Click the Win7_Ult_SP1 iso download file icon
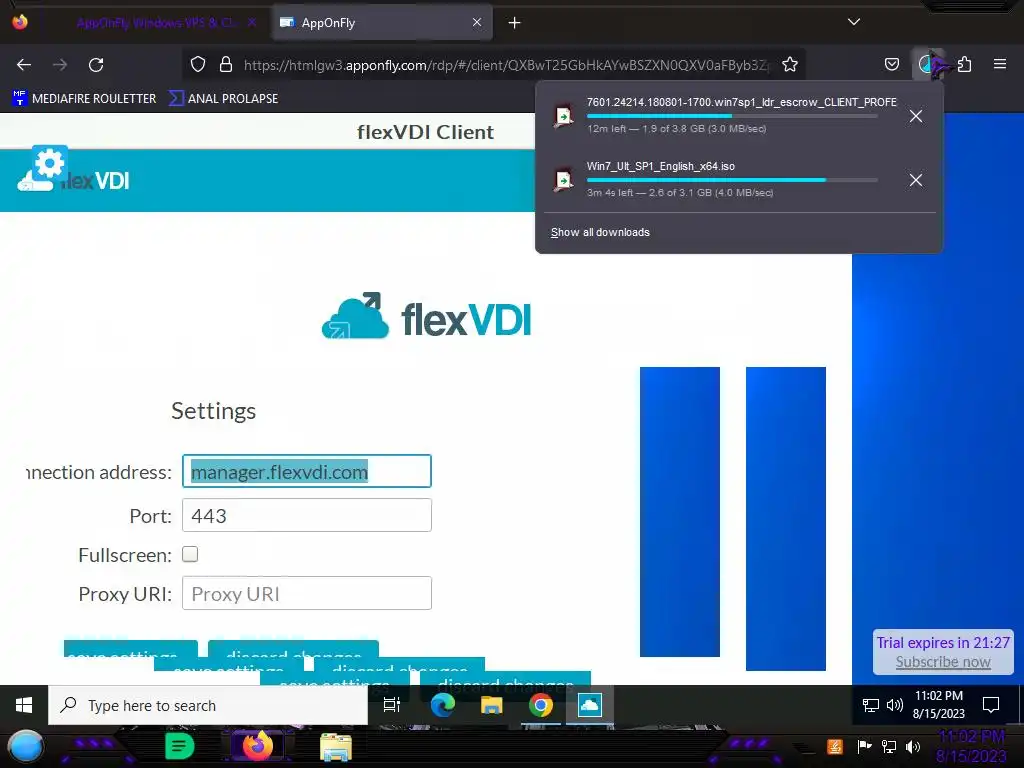Screen dimensions: 1024x768 pyautogui.click(x=564, y=180)
